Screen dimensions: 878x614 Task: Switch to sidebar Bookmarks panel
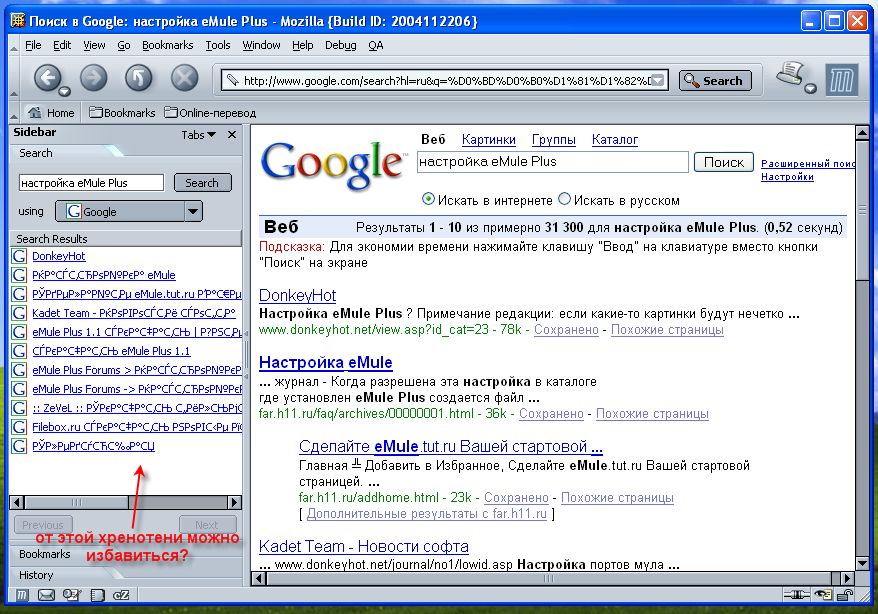tap(45, 554)
